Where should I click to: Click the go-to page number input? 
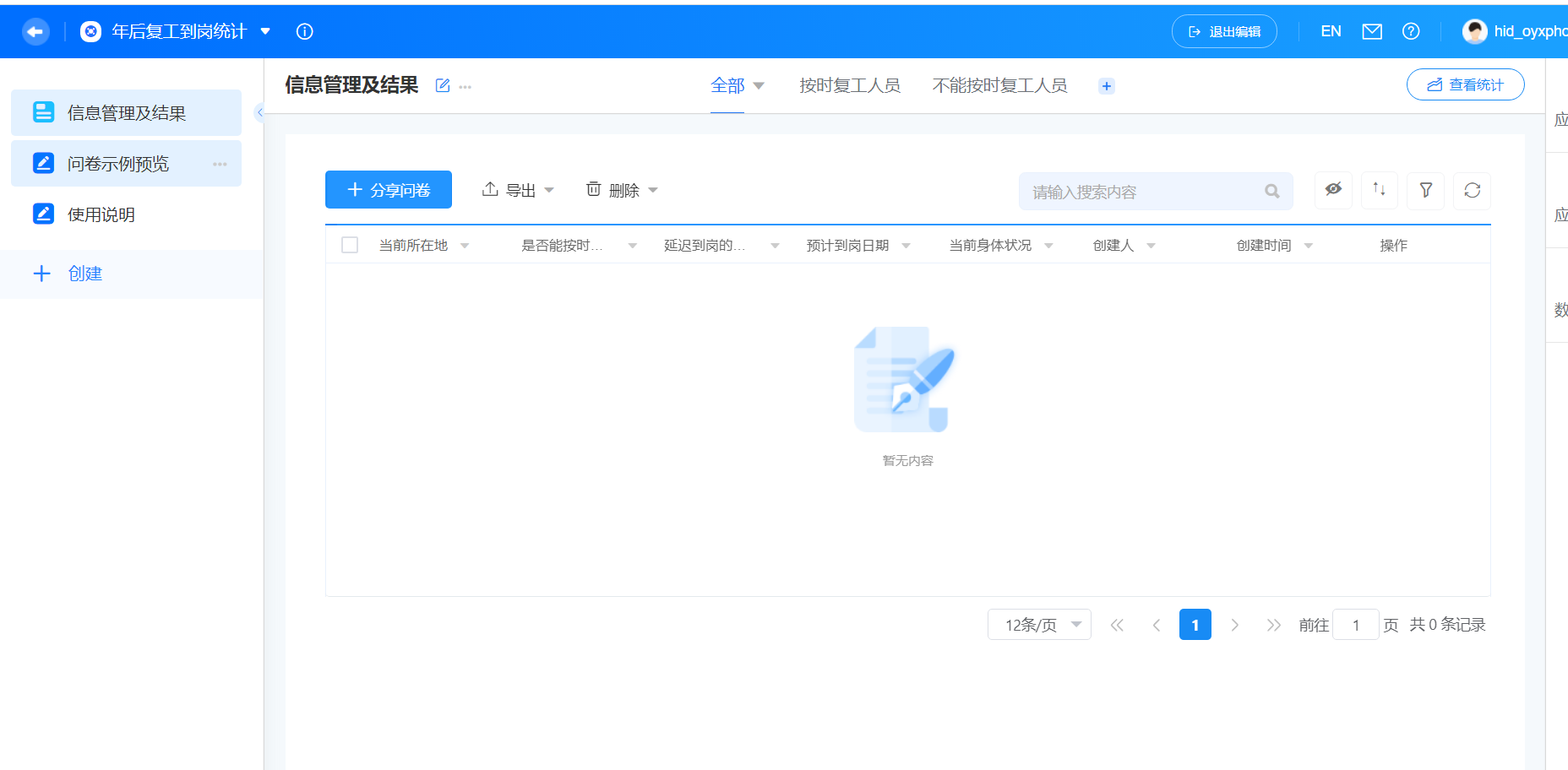point(1355,625)
